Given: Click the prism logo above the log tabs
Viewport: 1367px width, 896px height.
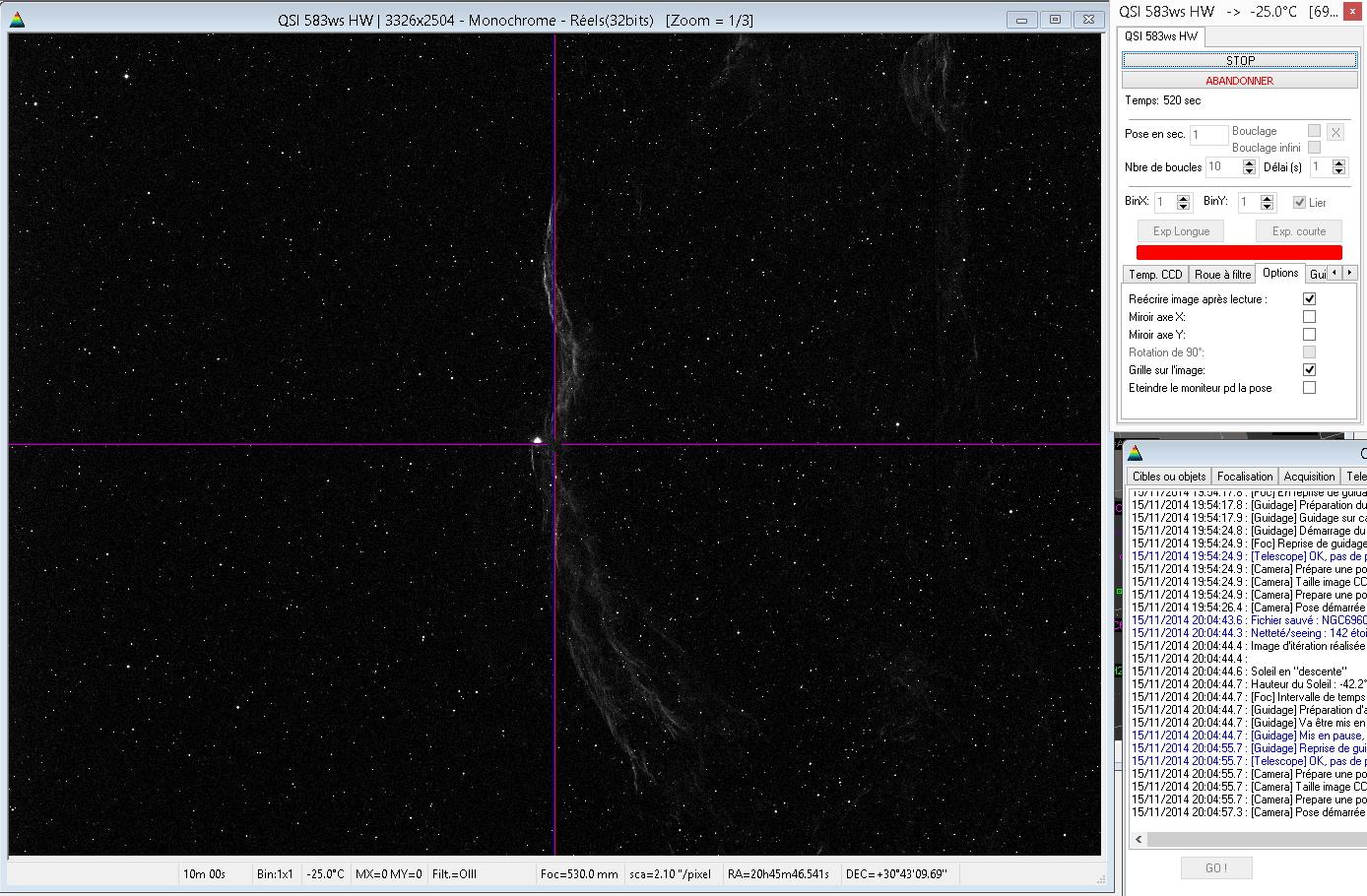Looking at the screenshot, I should pos(1135,453).
